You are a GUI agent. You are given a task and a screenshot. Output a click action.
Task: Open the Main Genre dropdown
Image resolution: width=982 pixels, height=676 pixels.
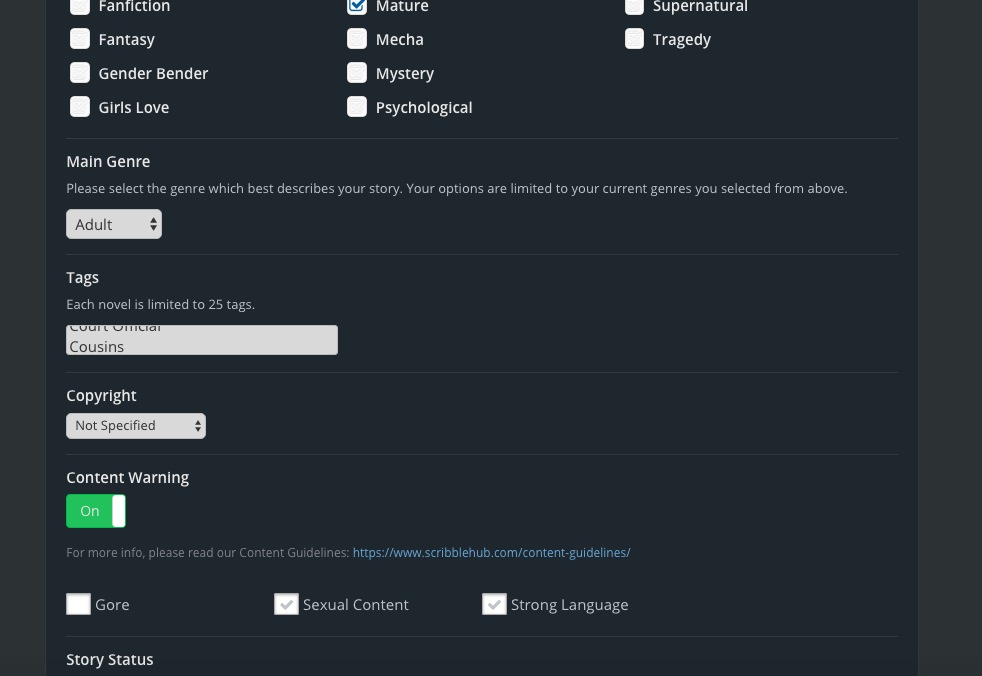[x=114, y=224]
